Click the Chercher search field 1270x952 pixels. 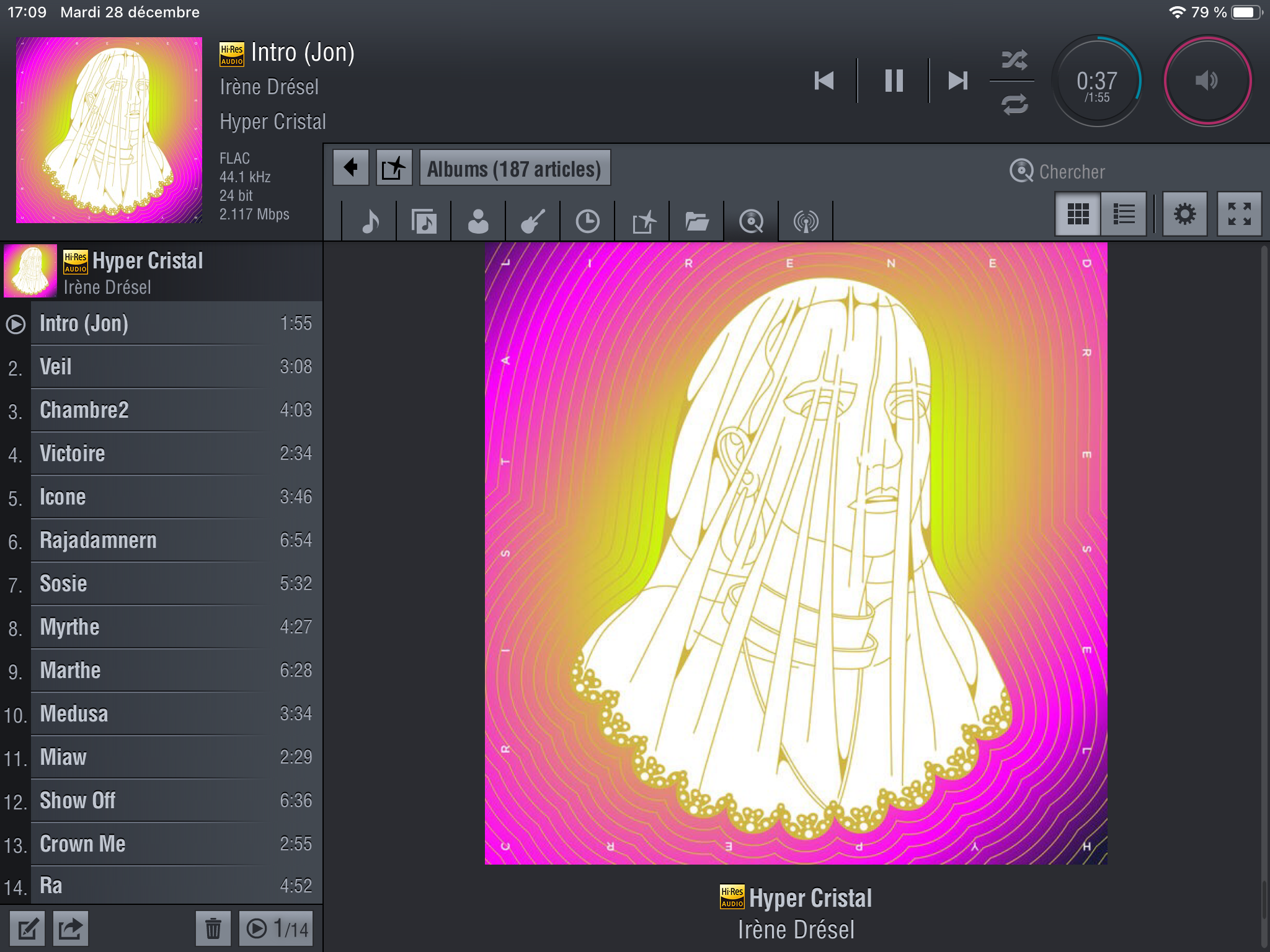1072,172
